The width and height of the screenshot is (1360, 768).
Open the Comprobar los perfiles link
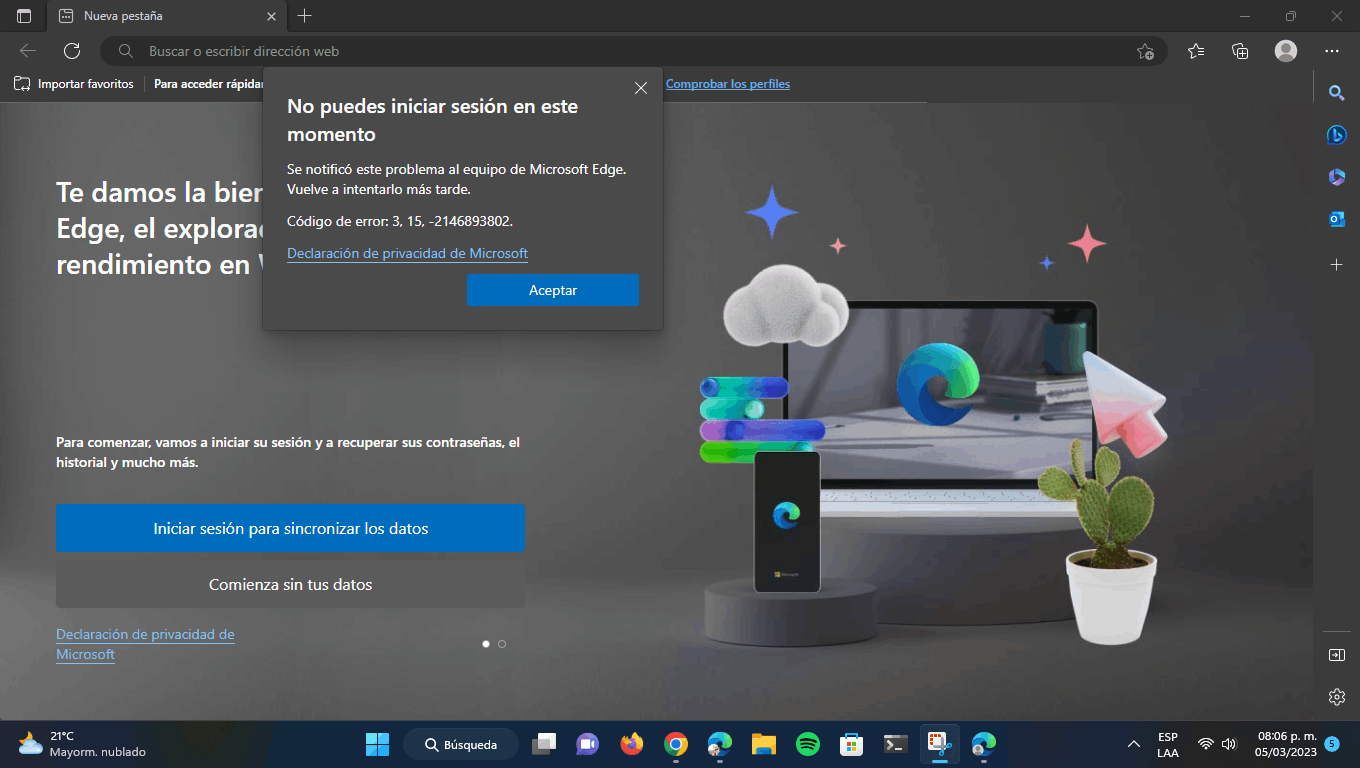coord(728,84)
